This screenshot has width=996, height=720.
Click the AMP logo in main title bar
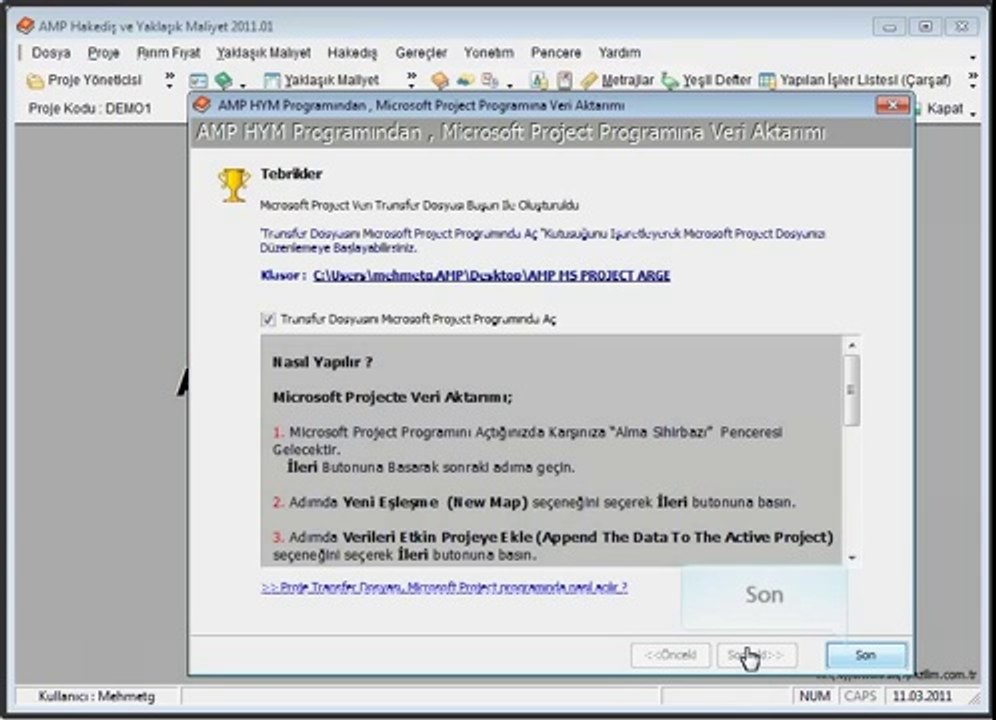pos(25,26)
